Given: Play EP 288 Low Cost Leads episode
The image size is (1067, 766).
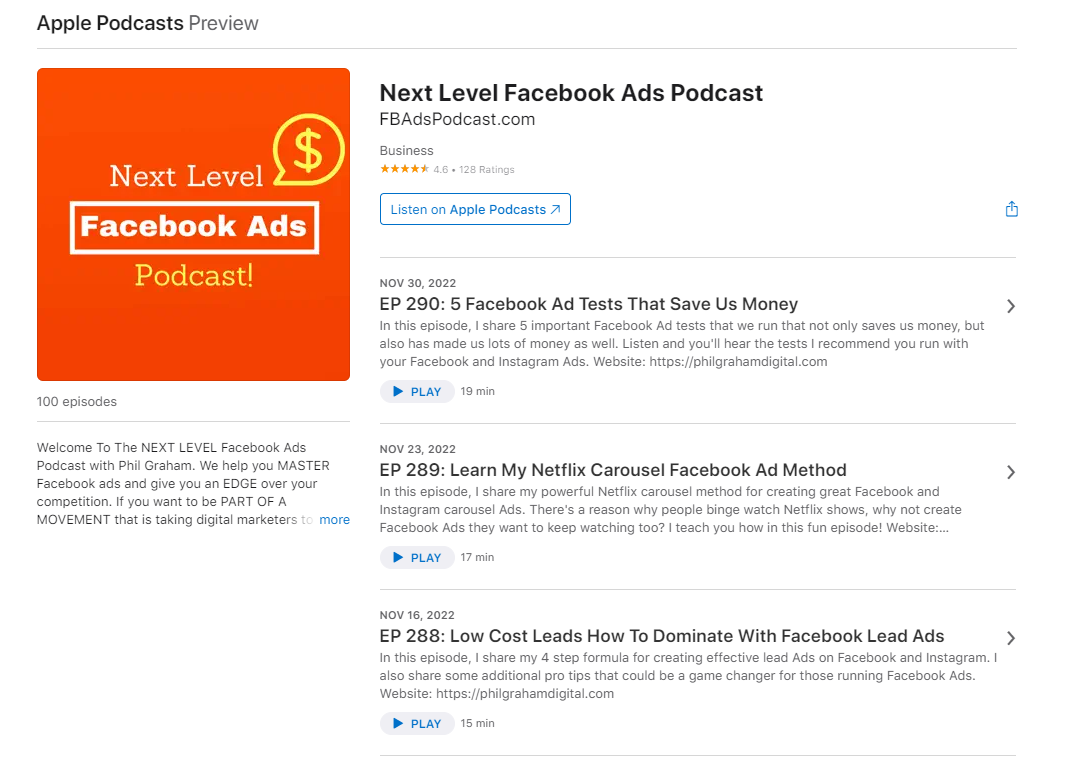Looking at the screenshot, I should [x=417, y=724].
